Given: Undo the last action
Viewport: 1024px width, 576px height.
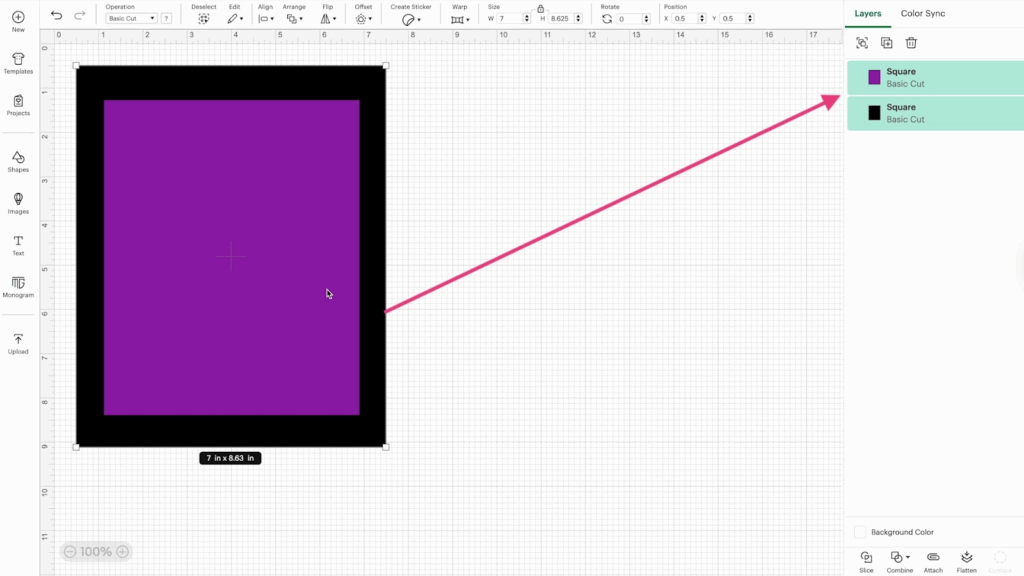Looking at the screenshot, I should click(x=57, y=16).
